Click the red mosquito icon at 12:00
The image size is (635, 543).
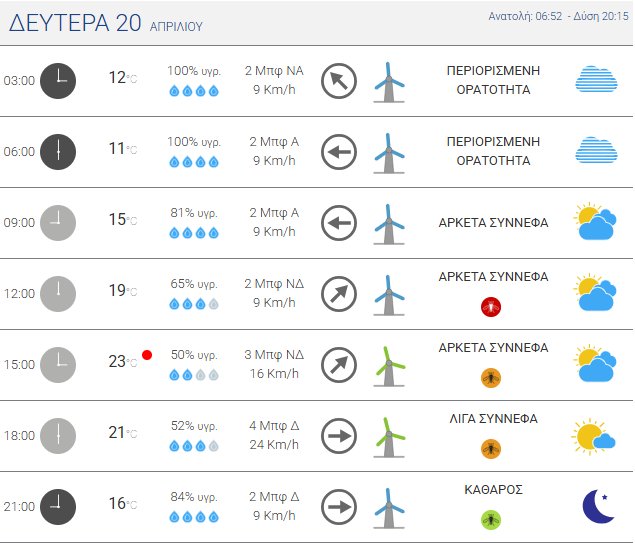491,307
